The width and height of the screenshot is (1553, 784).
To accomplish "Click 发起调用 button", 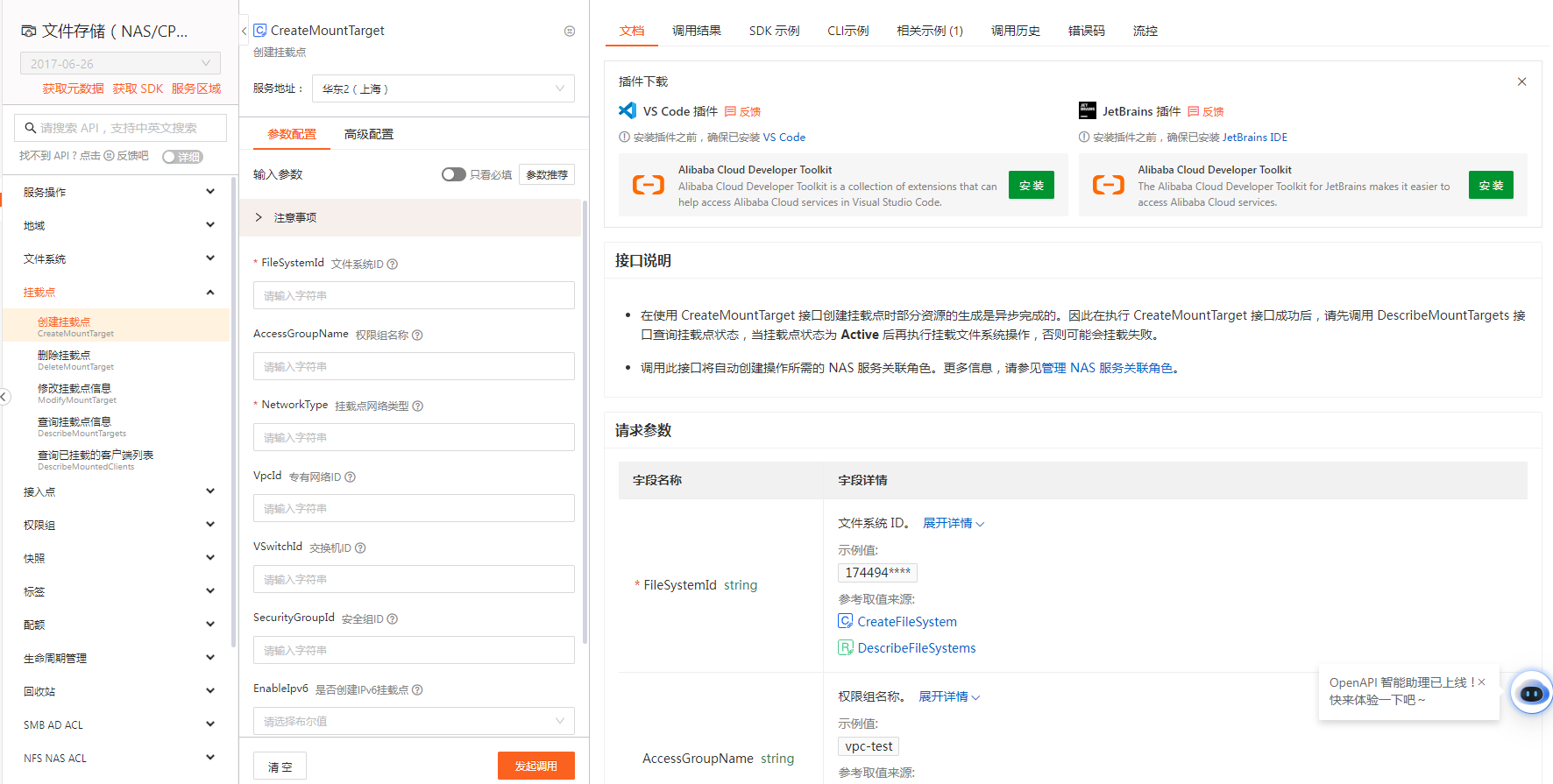I will tap(536, 766).
